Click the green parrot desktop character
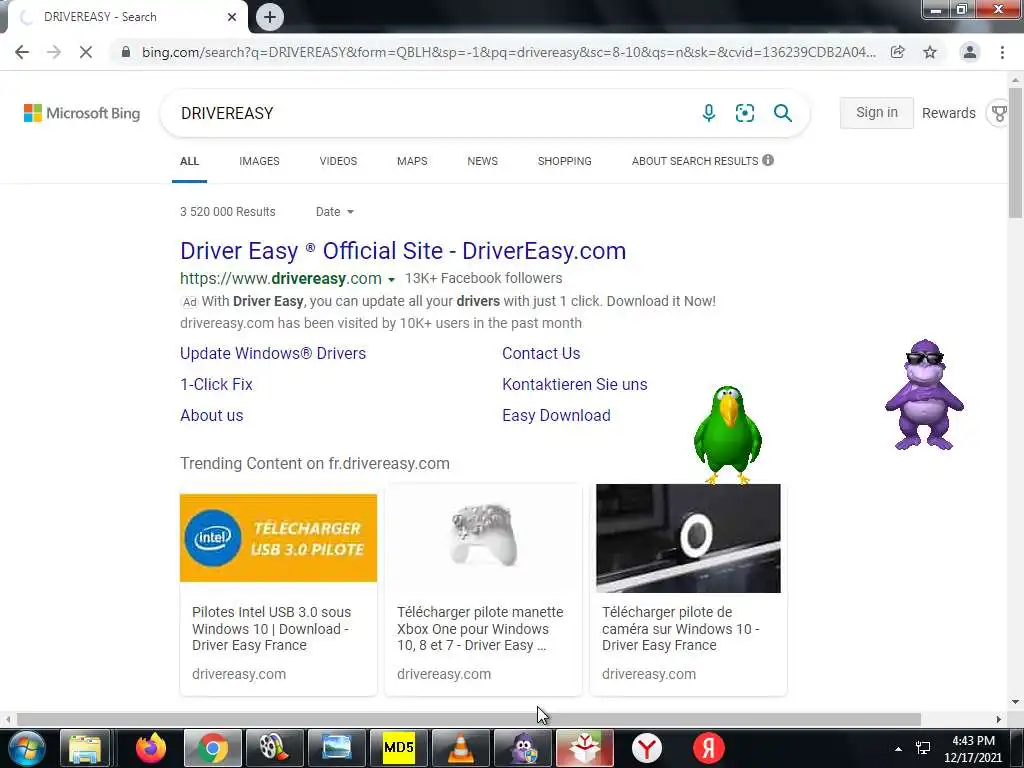 pyautogui.click(x=728, y=434)
